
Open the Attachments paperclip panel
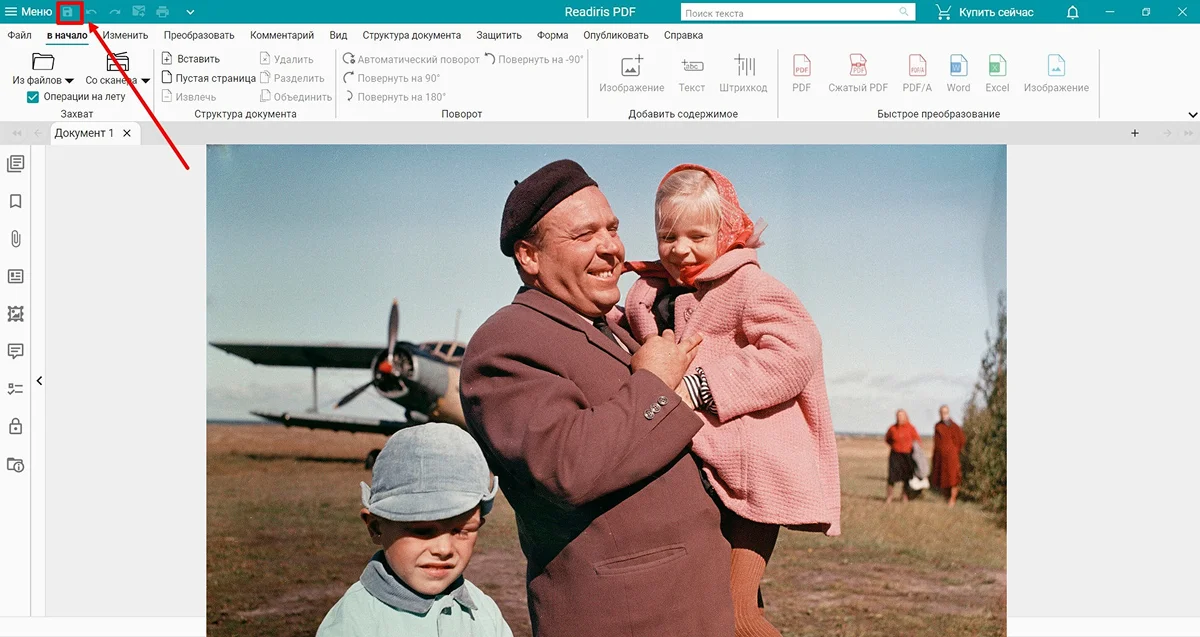click(x=15, y=239)
